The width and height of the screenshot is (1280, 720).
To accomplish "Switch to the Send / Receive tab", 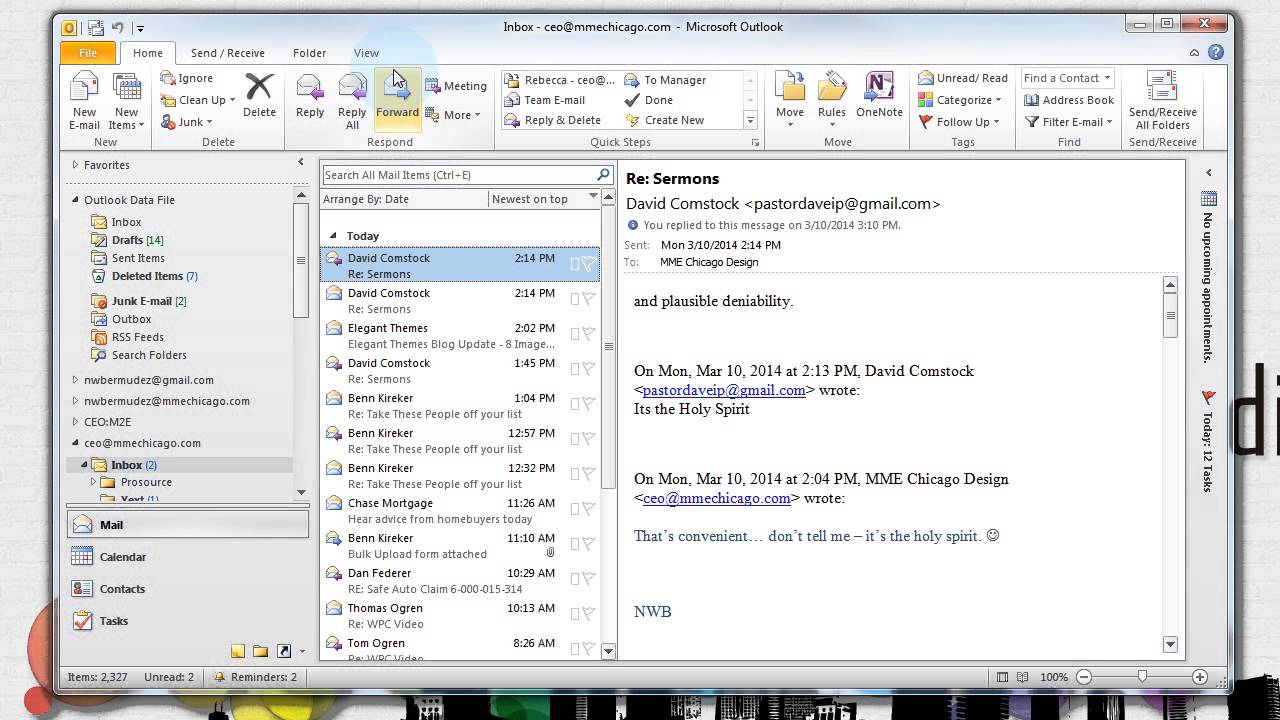I will pos(228,53).
